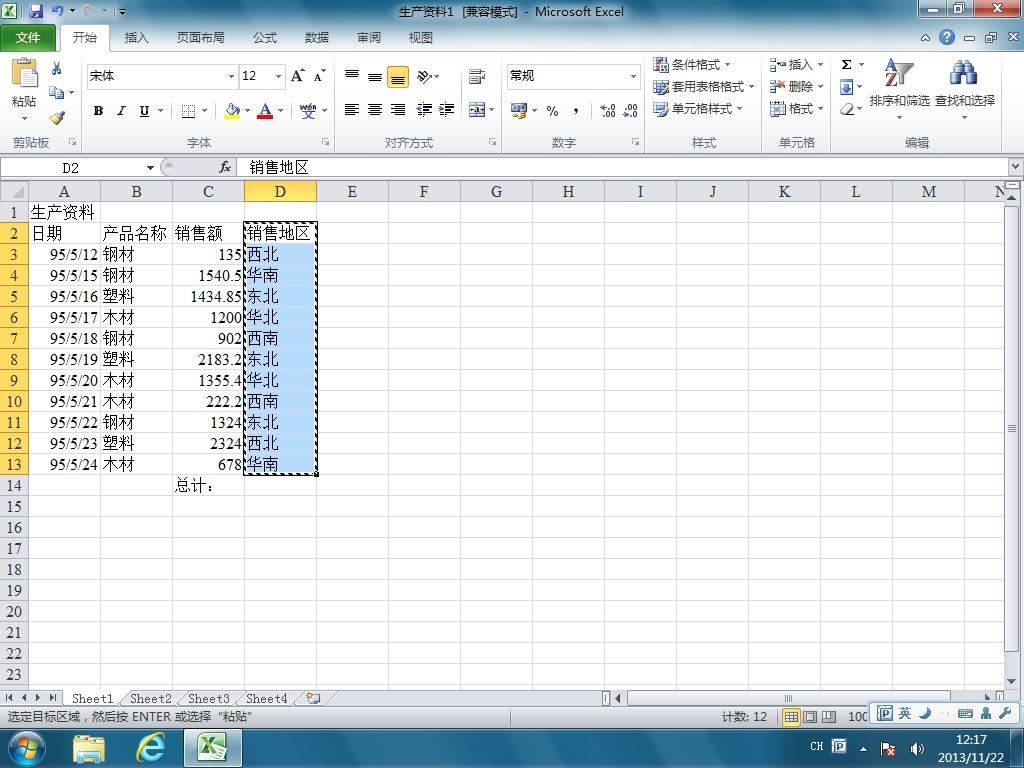
Task: Click the Wrap Text icon
Action: tap(477, 76)
